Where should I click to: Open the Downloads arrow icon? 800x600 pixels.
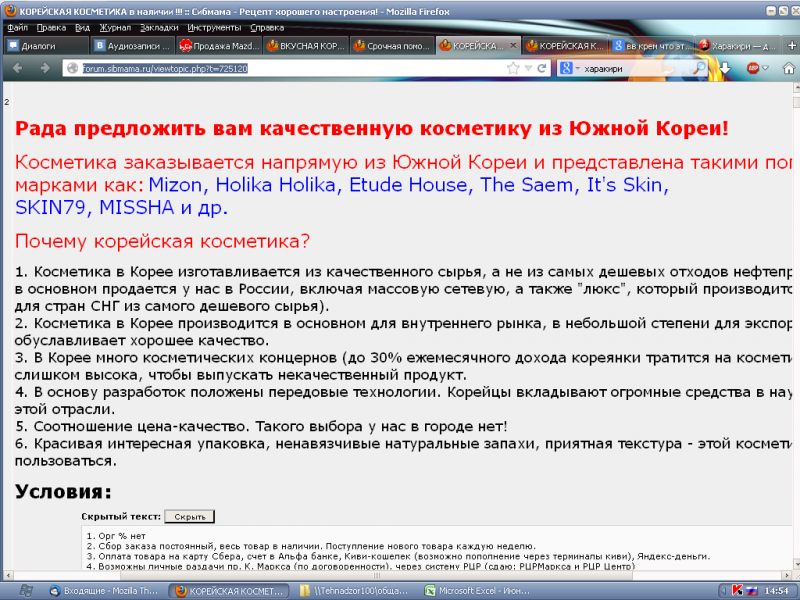(x=724, y=68)
